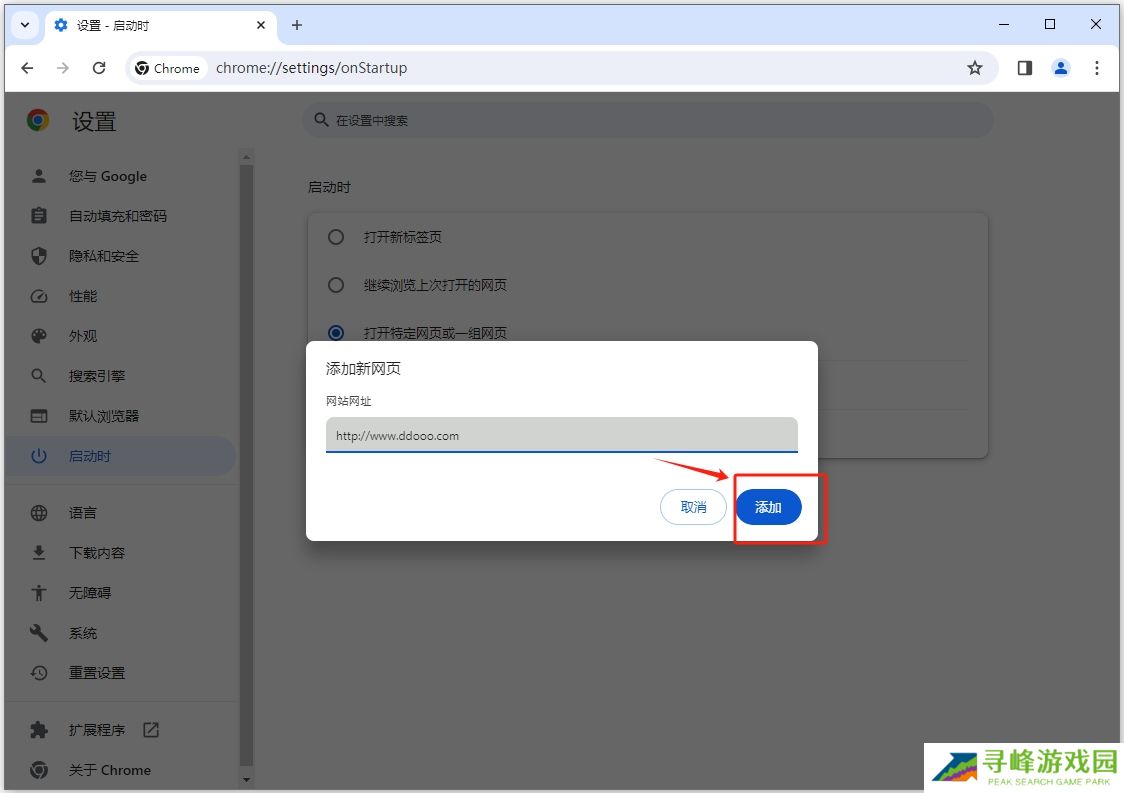Open the 外观 settings section
Screen dimensions: 1124x793
point(83,336)
